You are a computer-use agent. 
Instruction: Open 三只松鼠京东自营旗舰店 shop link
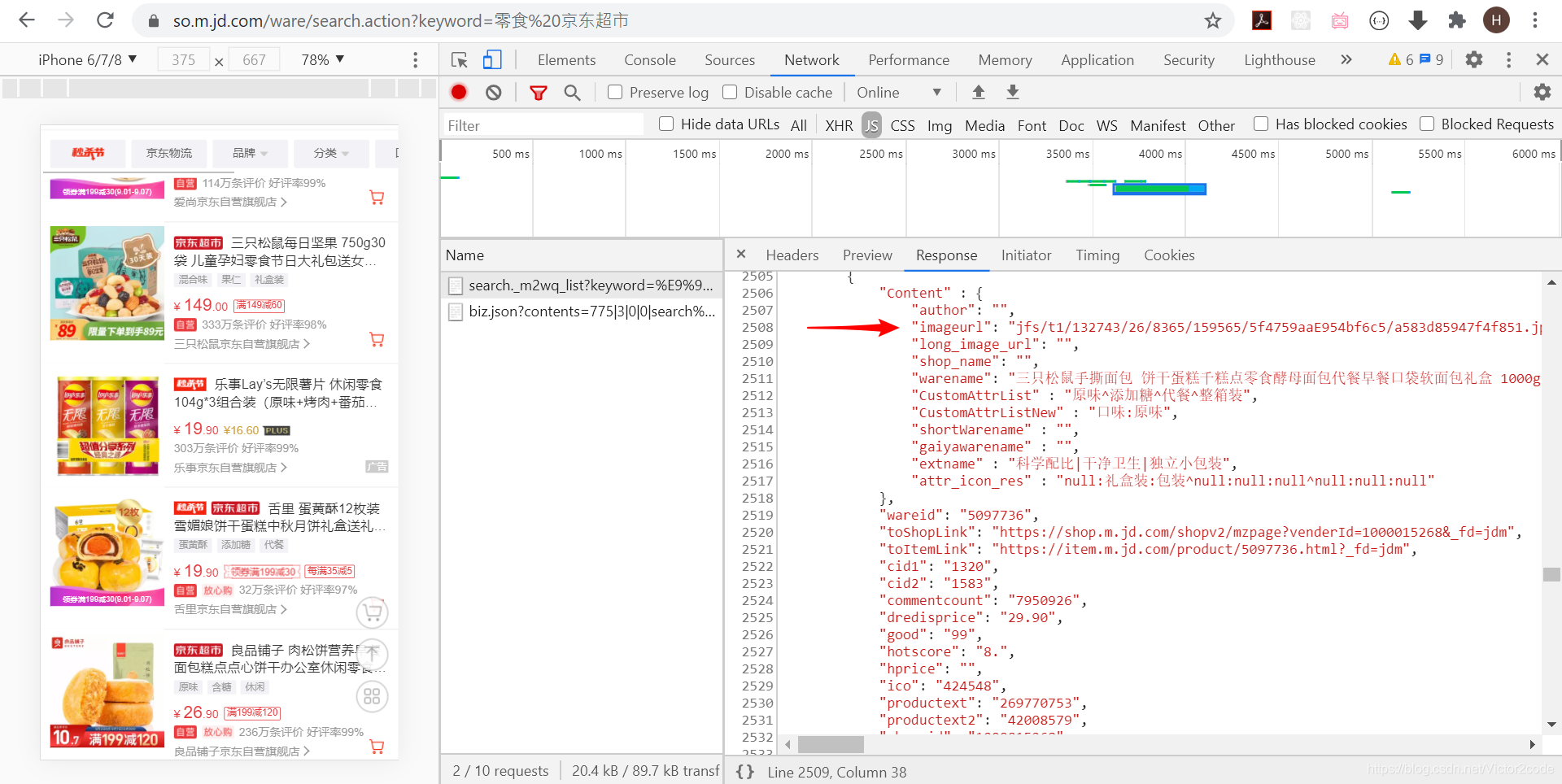(242, 344)
